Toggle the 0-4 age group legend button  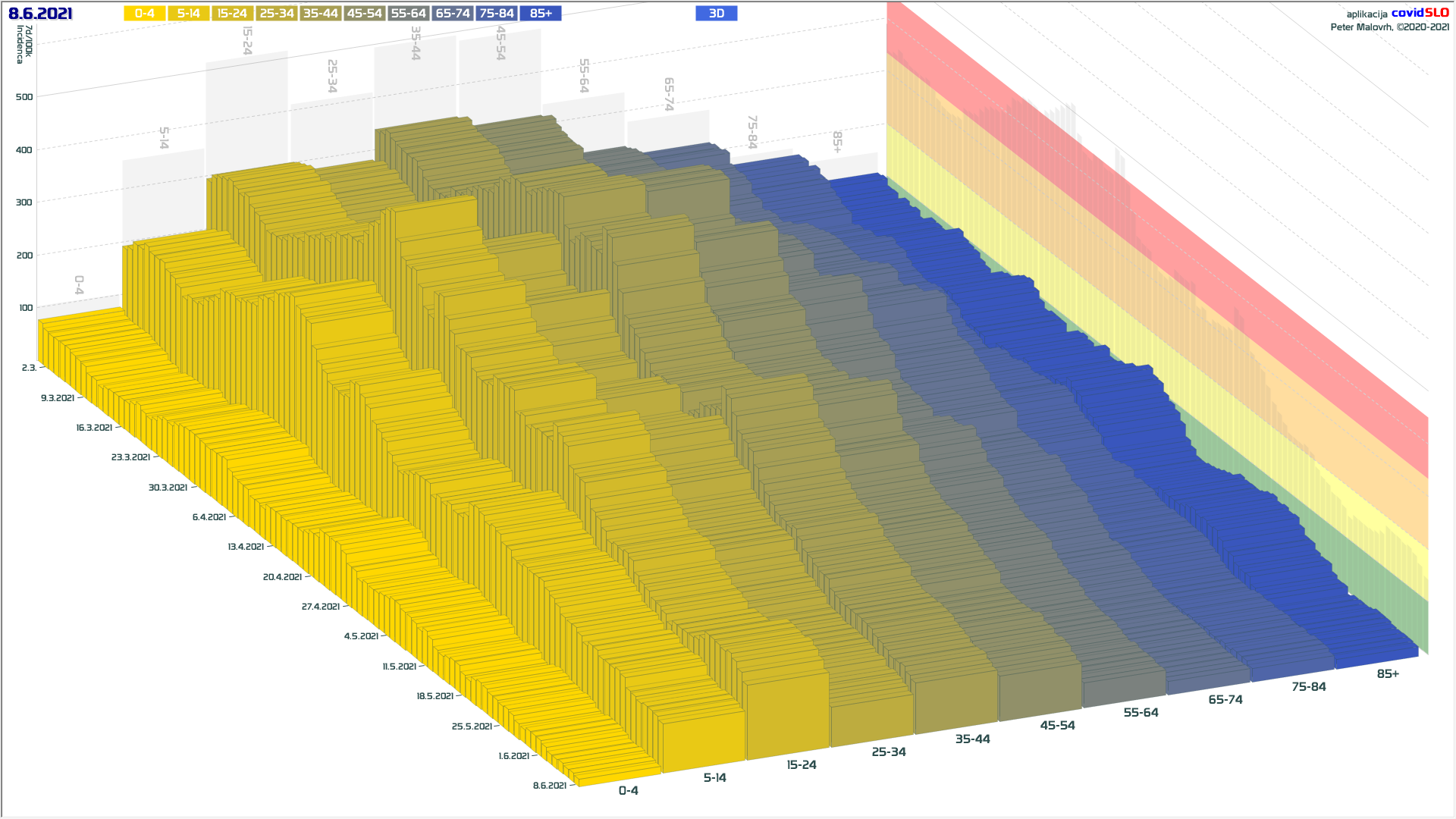144,14
